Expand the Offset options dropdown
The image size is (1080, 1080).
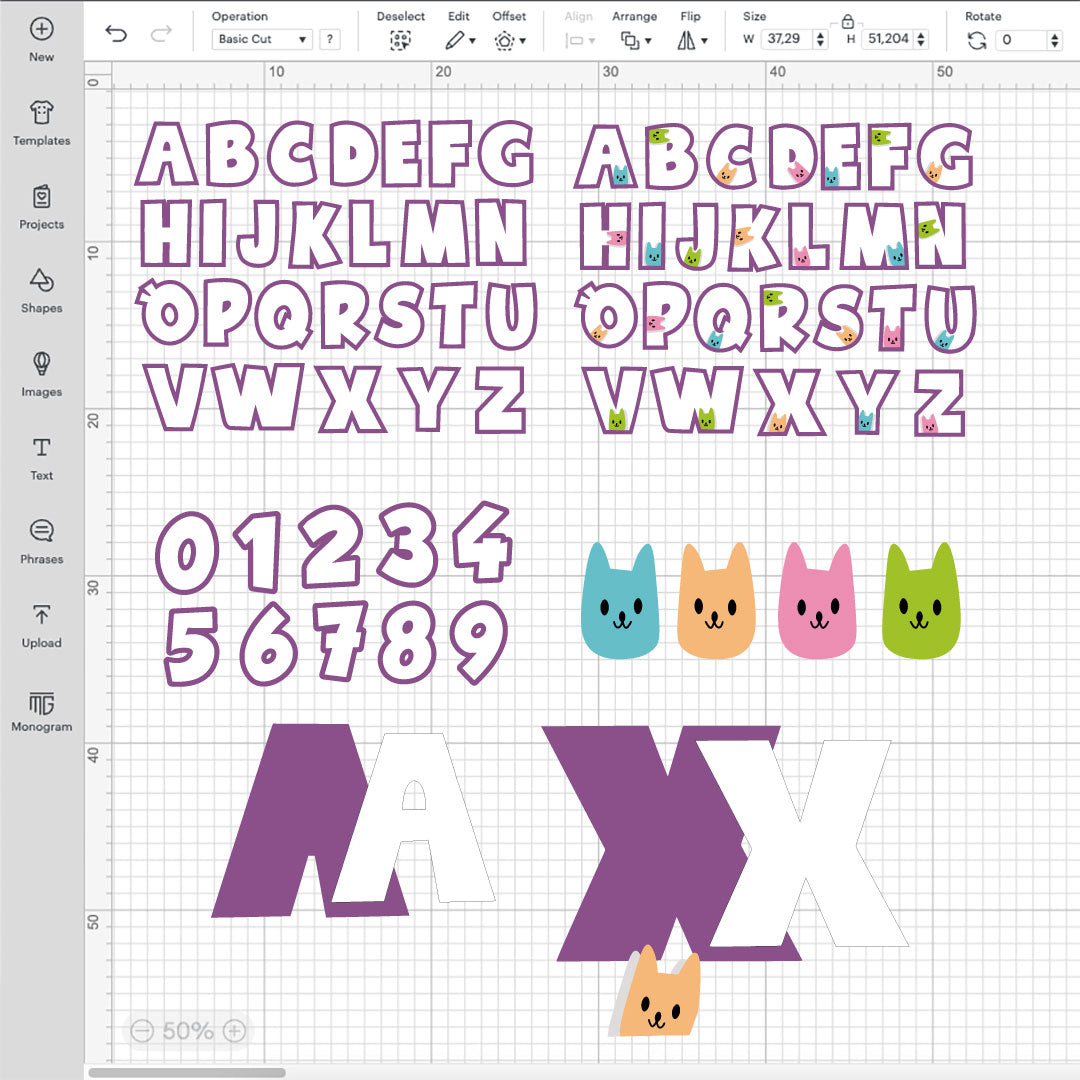(509, 39)
